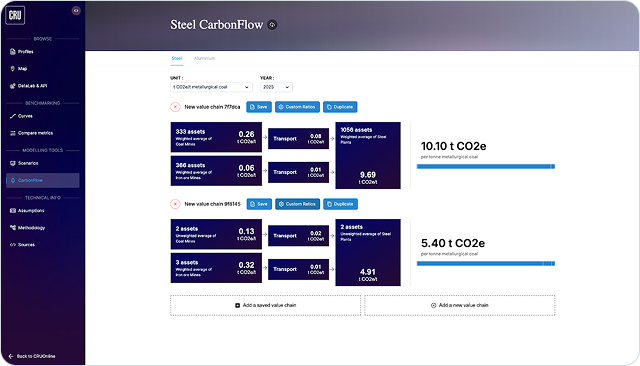Open Custom Ratios for chain 918145

[298, 204]
